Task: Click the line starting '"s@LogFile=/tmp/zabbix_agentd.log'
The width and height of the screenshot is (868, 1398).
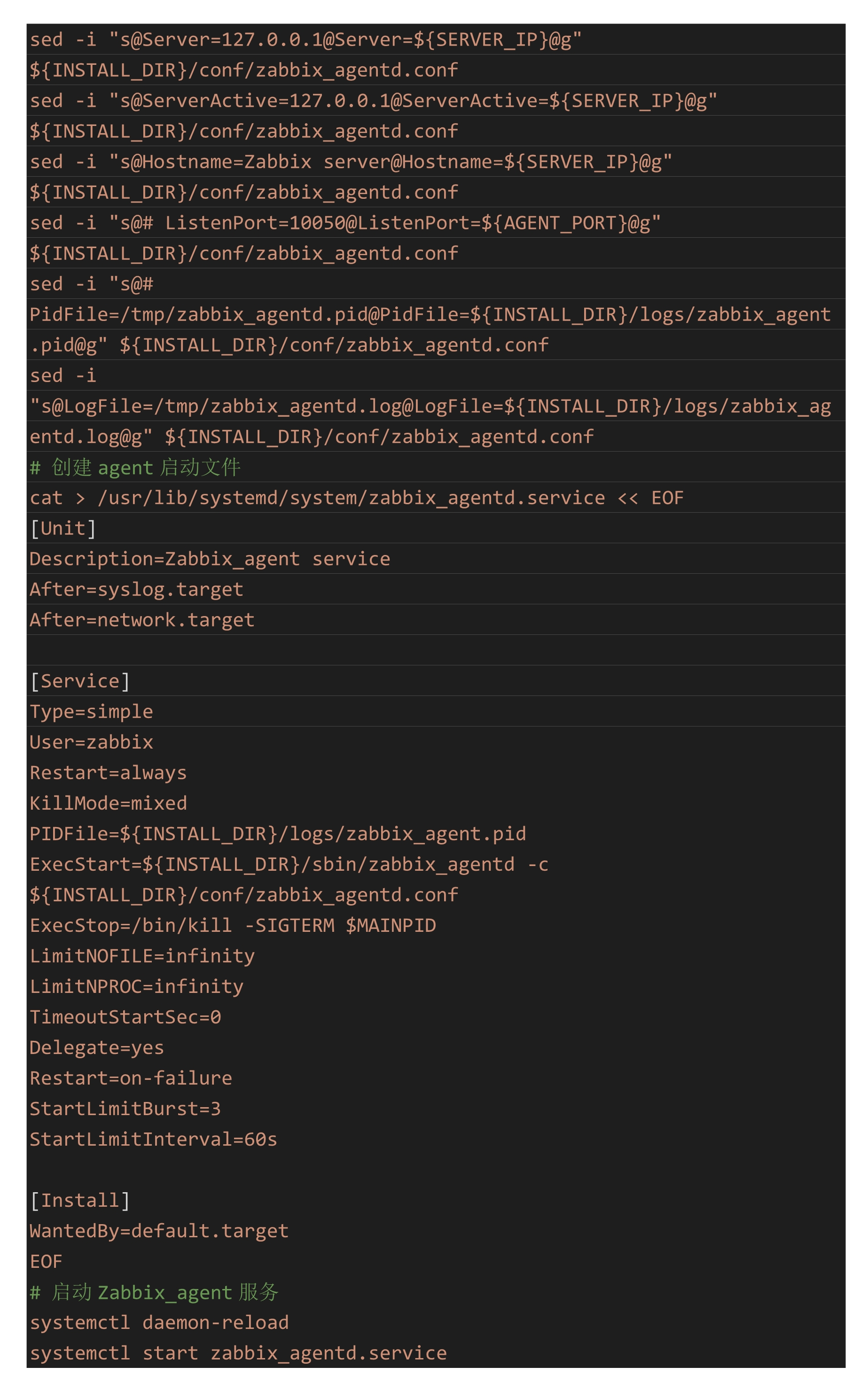Action: click(x=430, y=406)
